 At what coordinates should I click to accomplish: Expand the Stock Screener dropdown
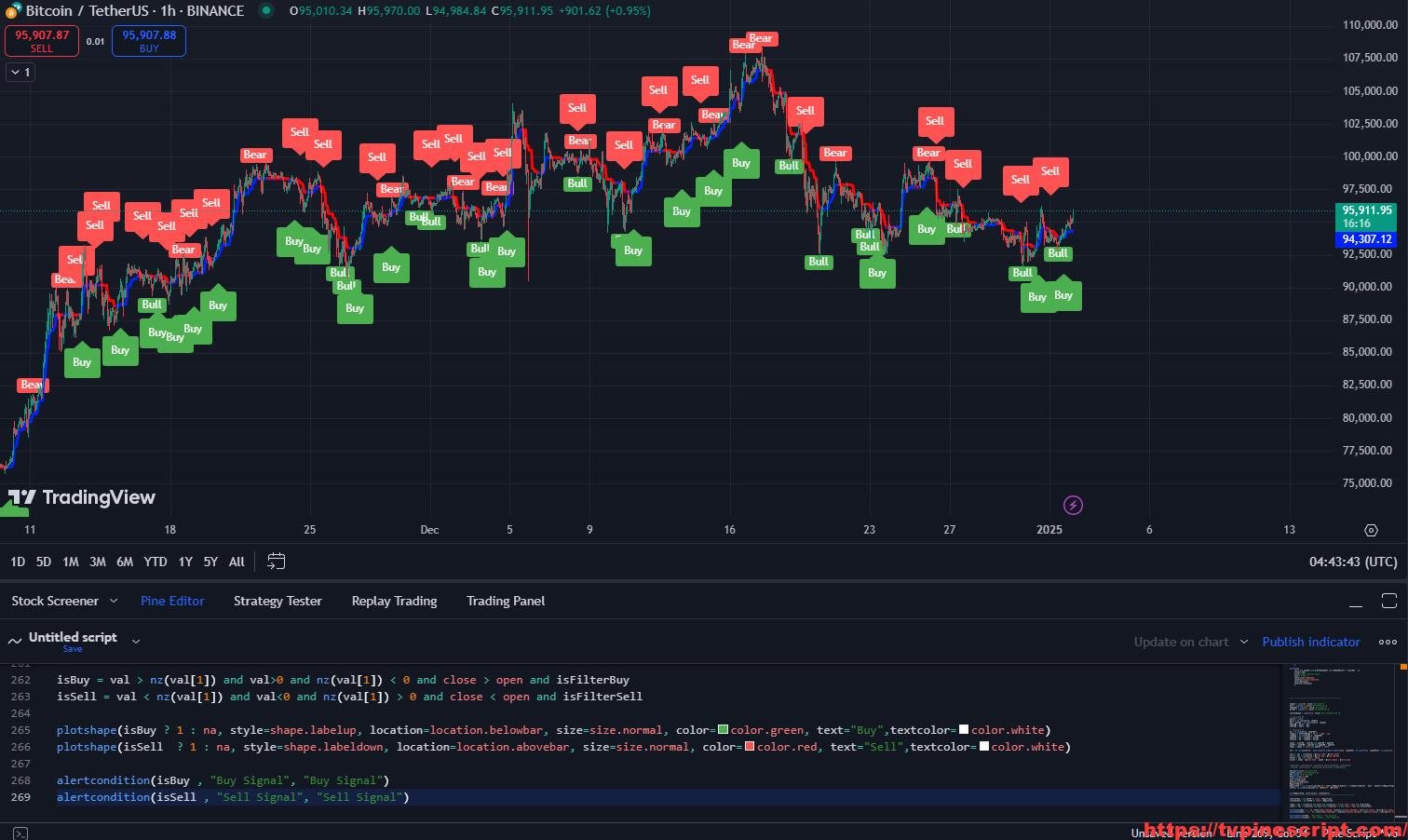coord(114,602)
